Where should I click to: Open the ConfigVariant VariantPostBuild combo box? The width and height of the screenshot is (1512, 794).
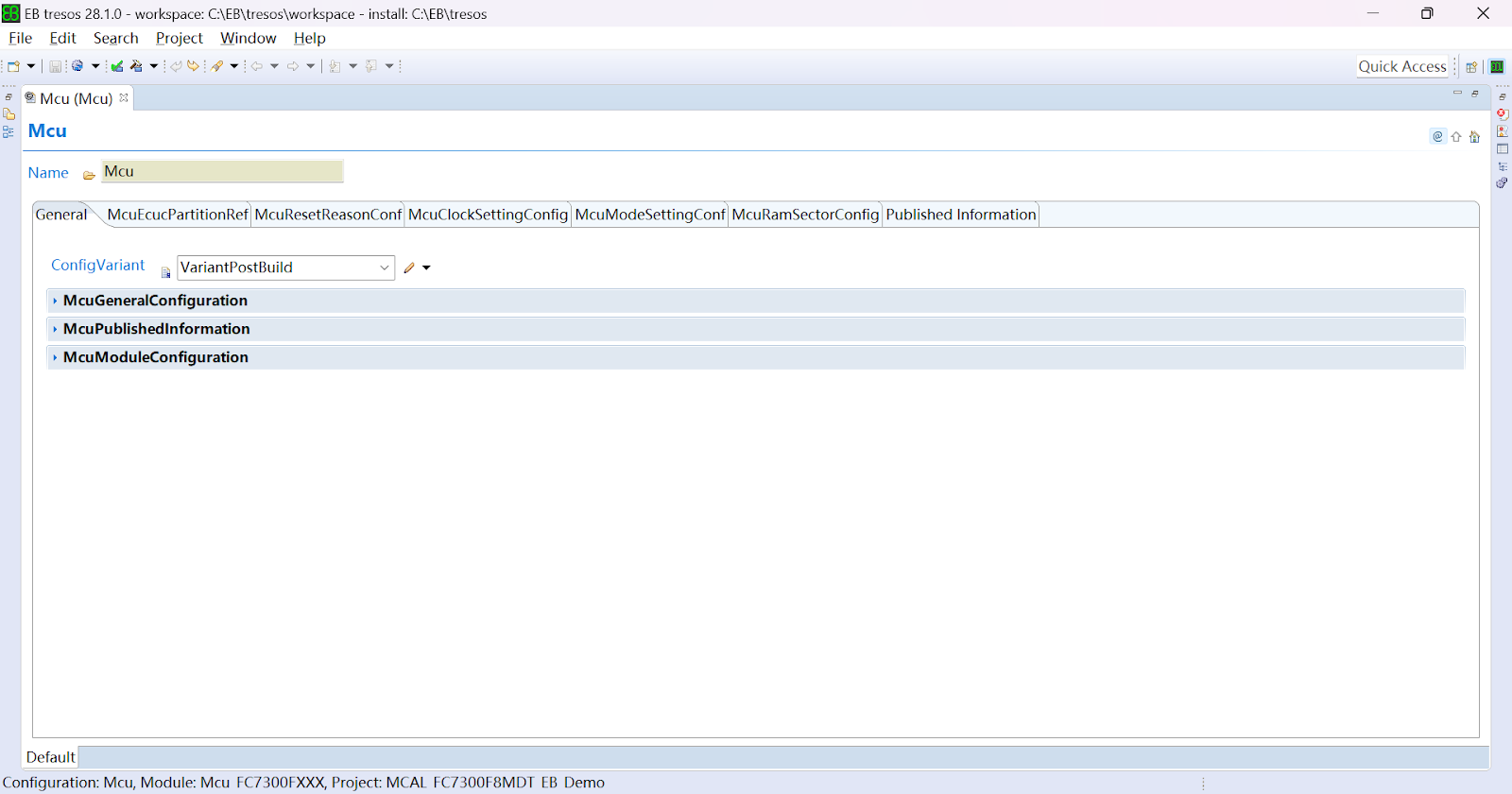285,268
